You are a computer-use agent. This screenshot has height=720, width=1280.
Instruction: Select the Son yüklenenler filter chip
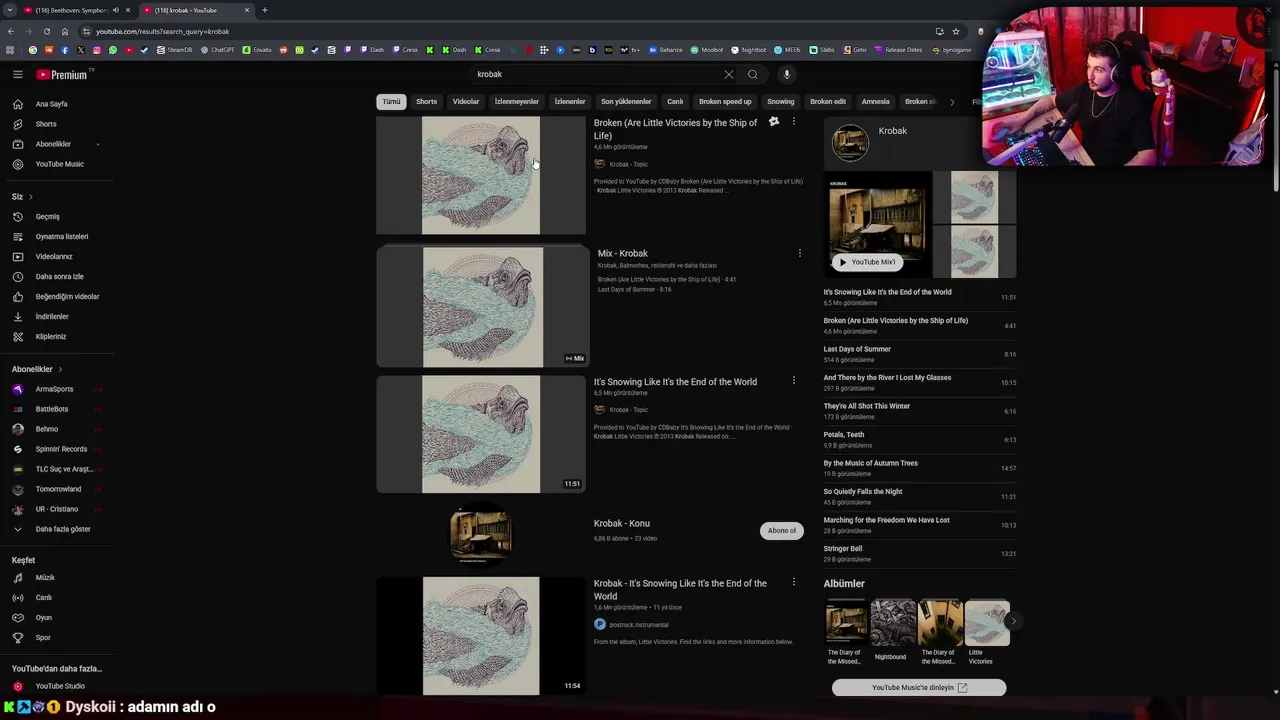(626, 101)
